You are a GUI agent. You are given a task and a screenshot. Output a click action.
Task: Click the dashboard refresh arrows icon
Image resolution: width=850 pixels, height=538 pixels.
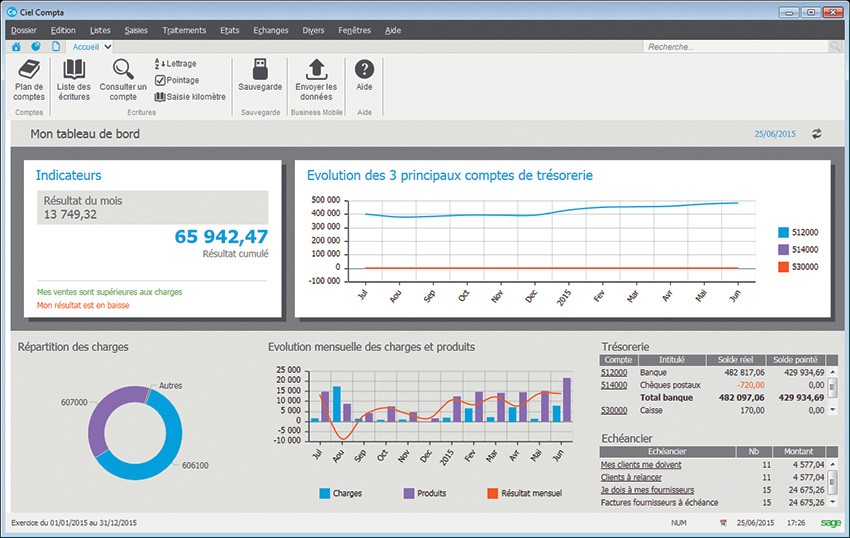[817, 134]
